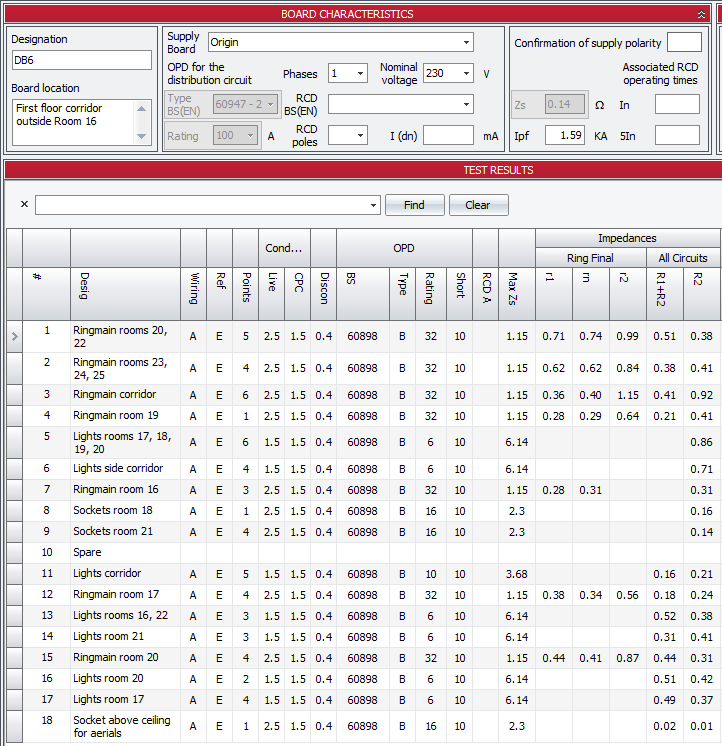The image size is (722, 746).
Task: Click the Designation field containing DB6
Action: coord(81,60)
